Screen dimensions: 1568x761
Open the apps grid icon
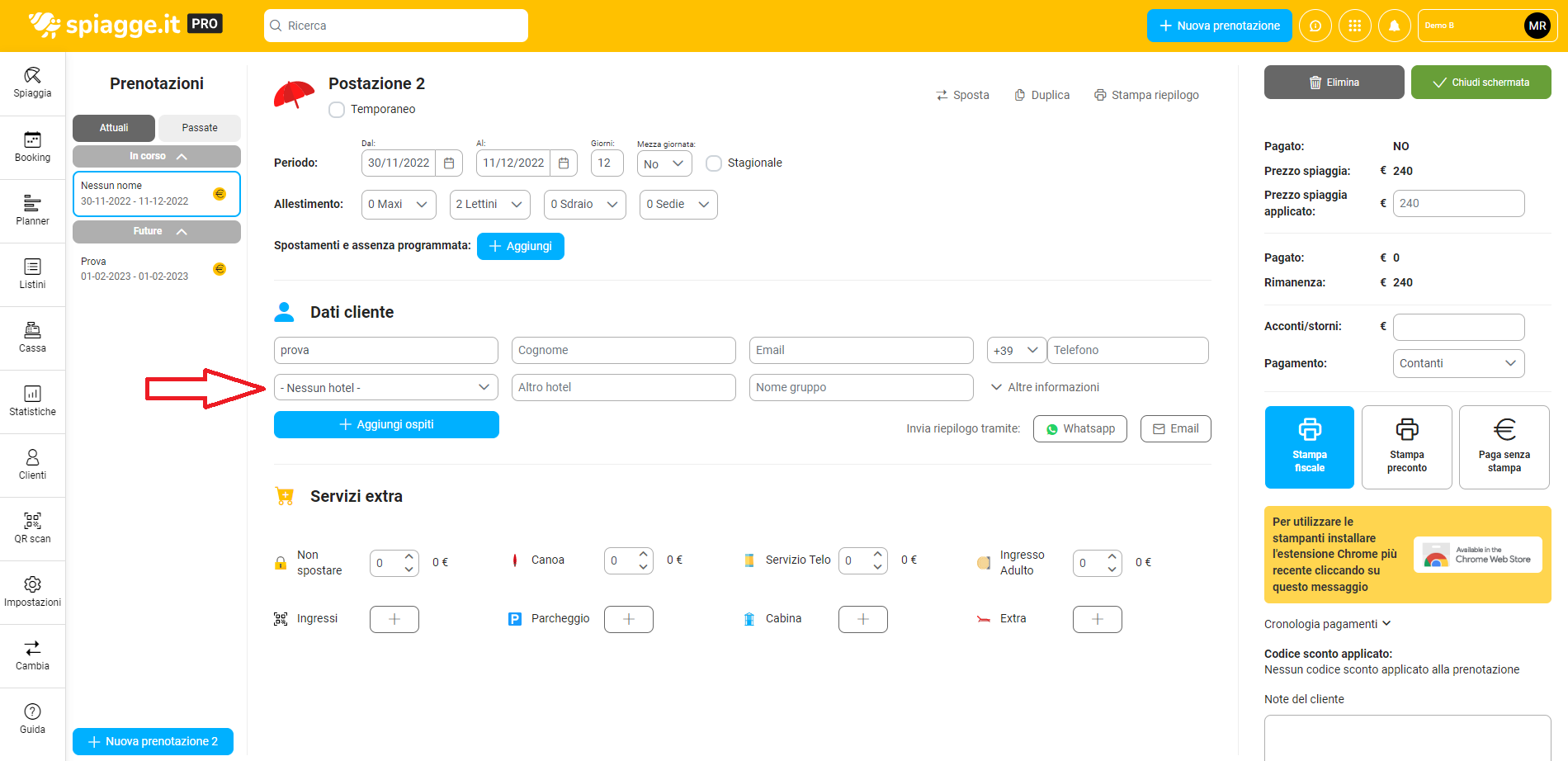(1354, 26)
